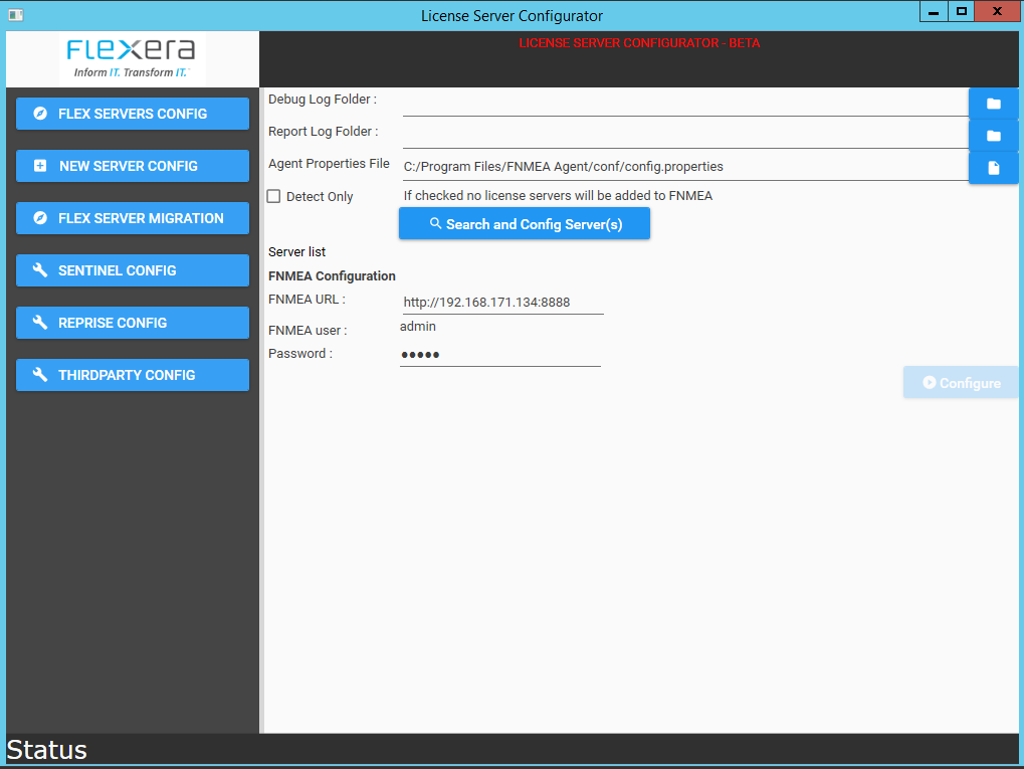Click the Server list label
1024x769 pixels.
297,252
